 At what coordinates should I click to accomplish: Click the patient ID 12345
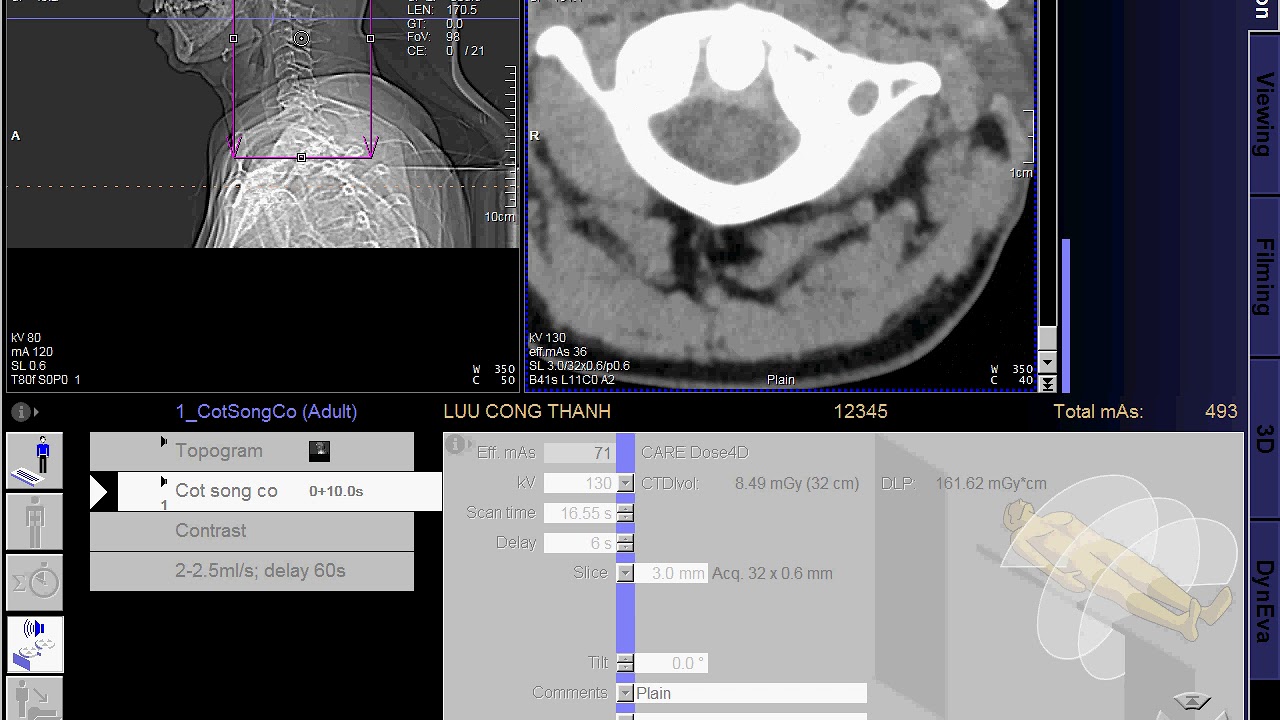860,411
